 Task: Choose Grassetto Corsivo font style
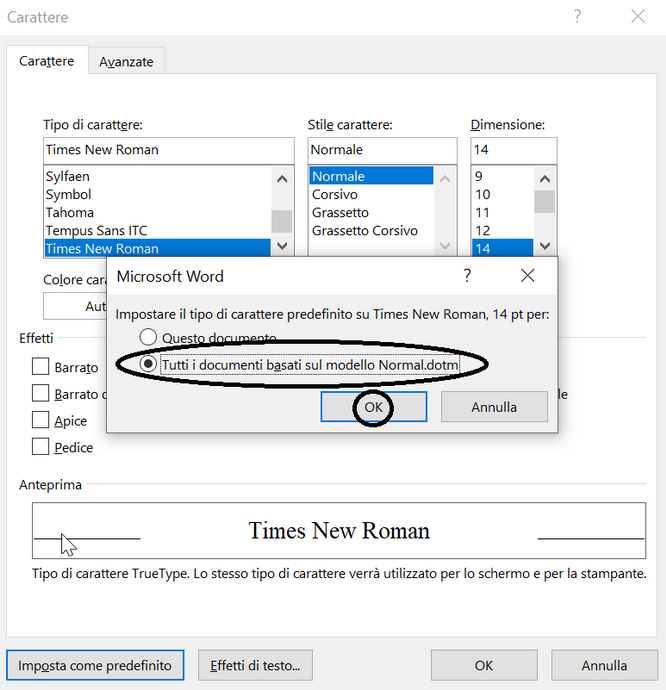(x=371, y=230)
